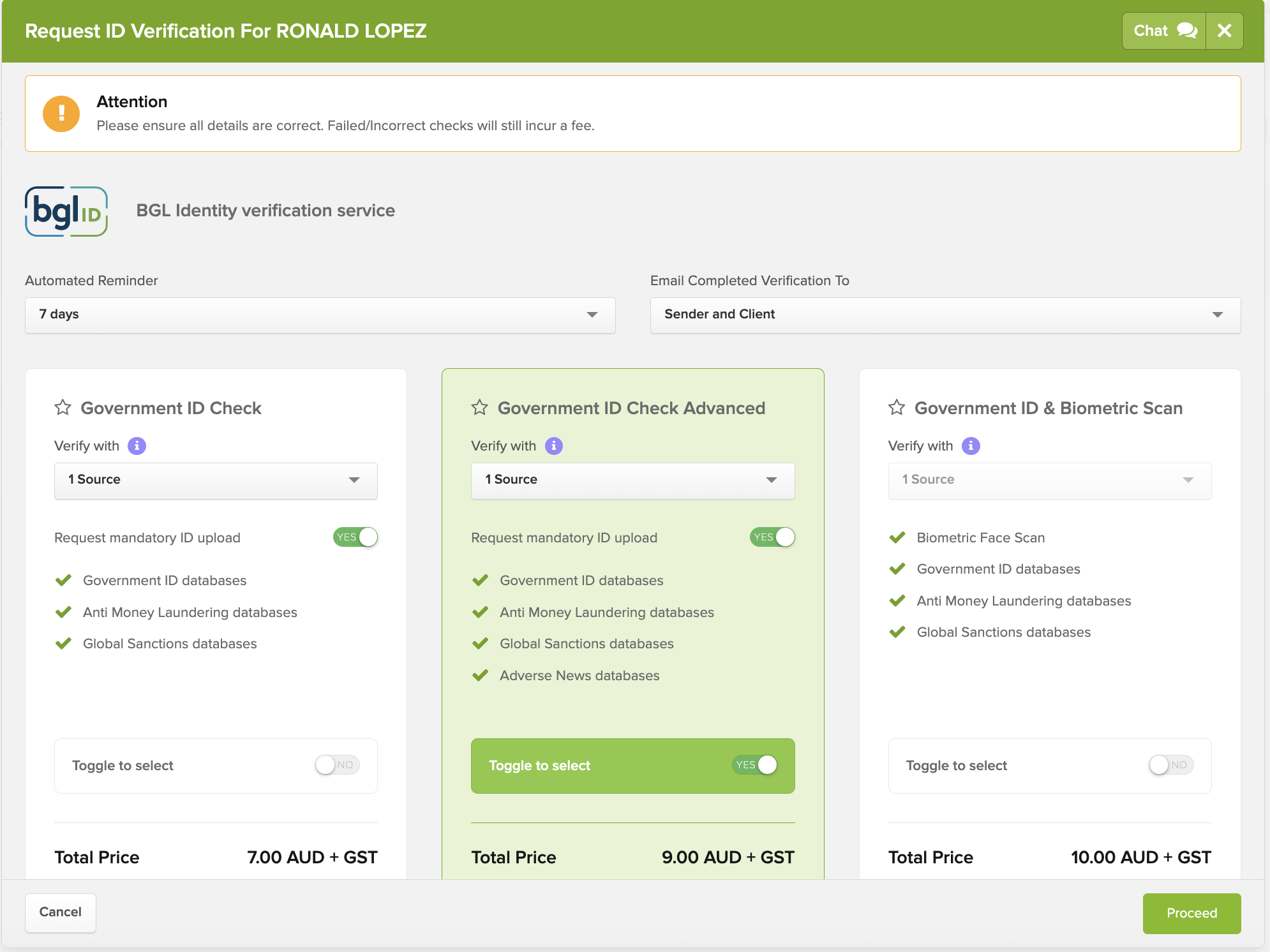Screen dimensions: 1270x952
Task: Click the Cancel button
Action: [x=61, y=912]
